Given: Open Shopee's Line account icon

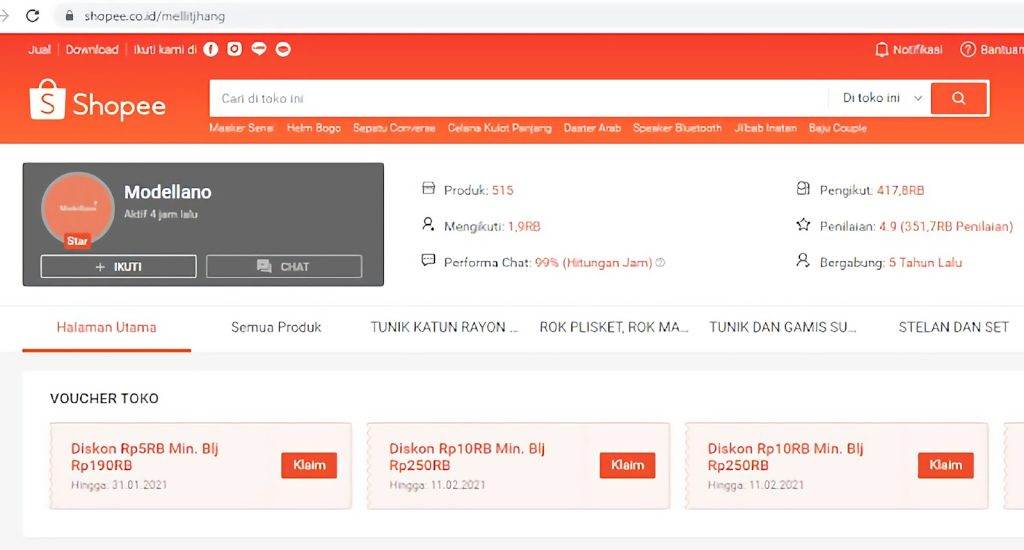Looking at the screenshot, I should click(259, 49).
